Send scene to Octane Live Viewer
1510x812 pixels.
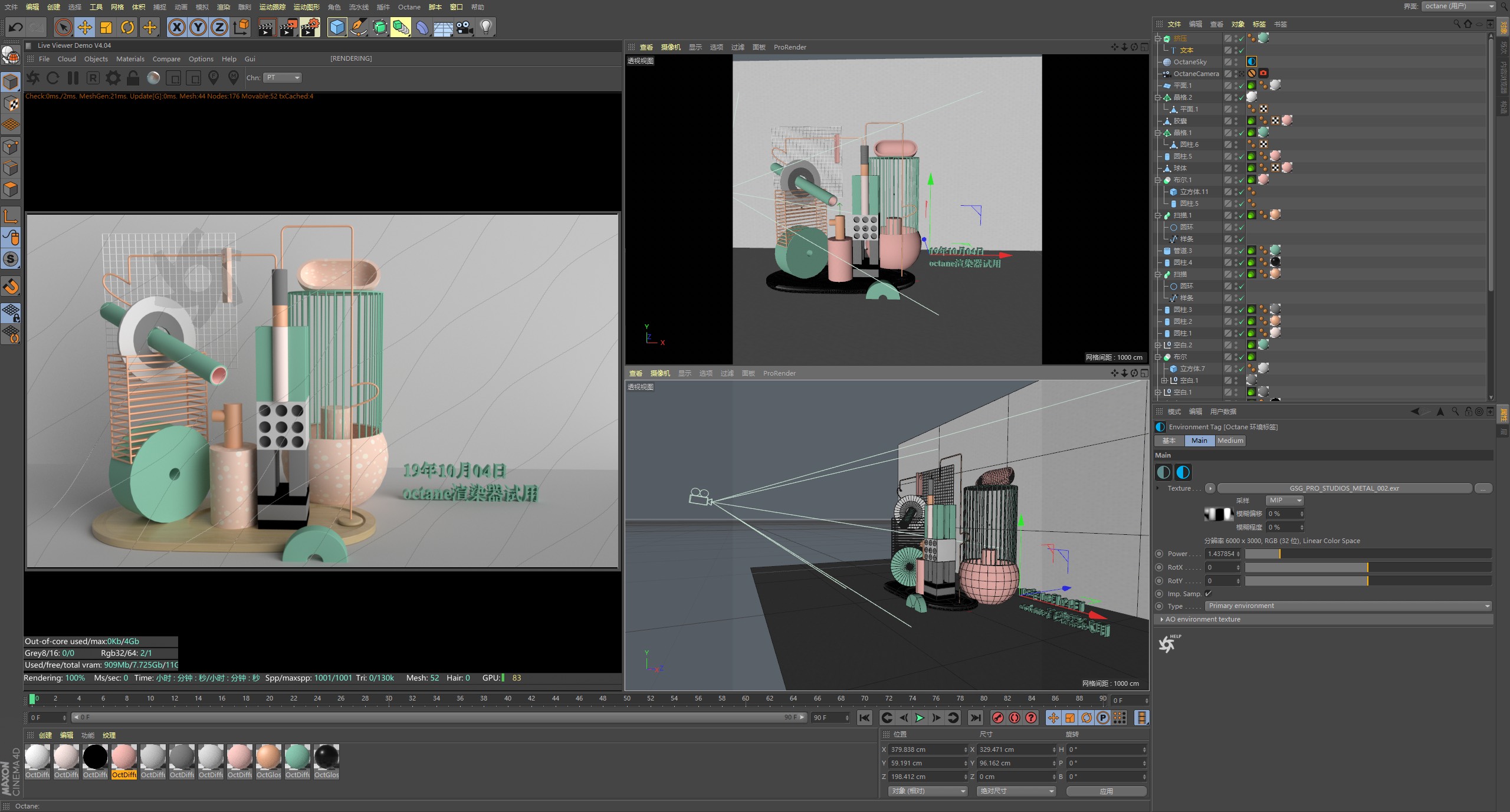(33, 78)
